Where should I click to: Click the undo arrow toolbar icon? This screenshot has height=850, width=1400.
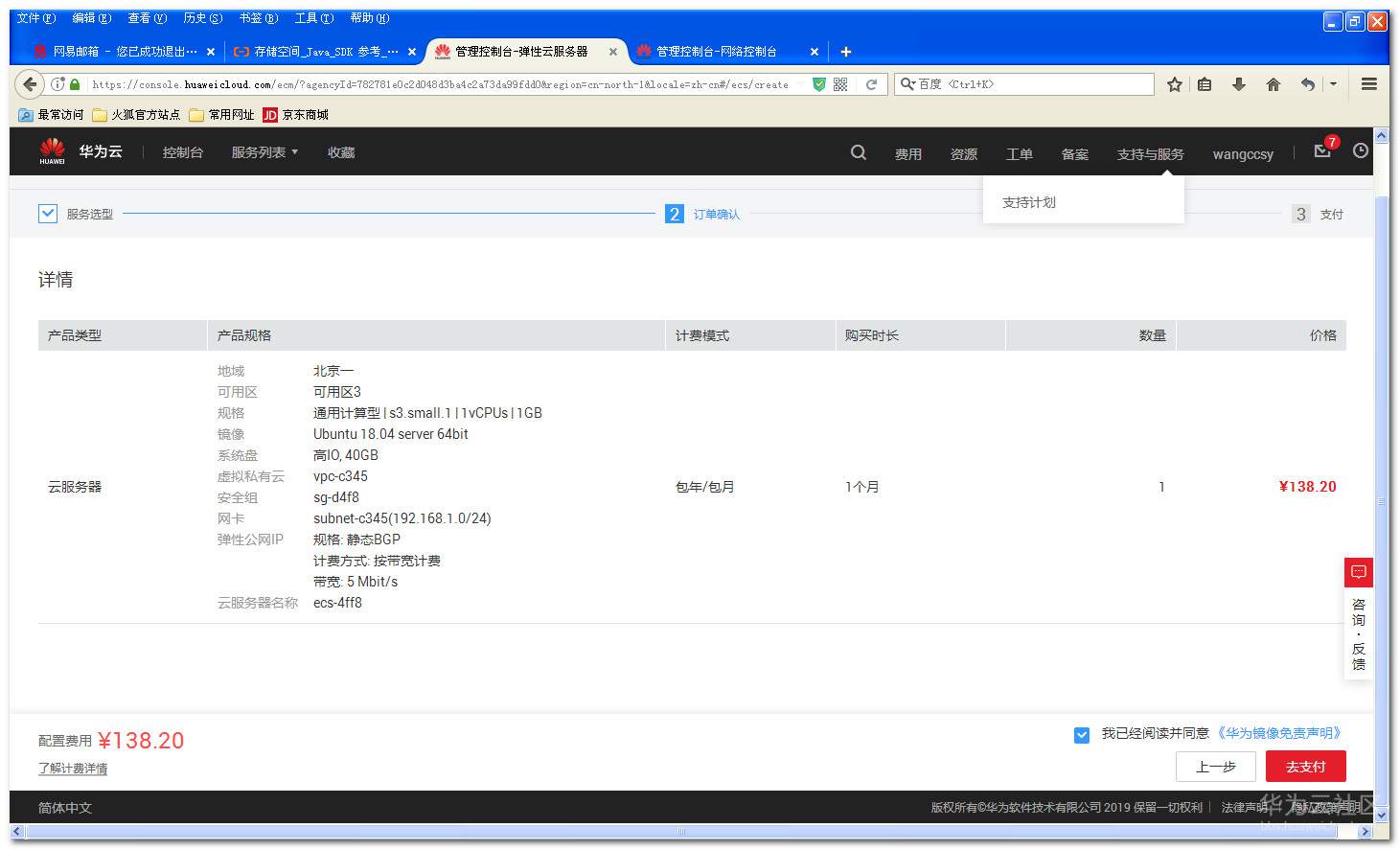pos(1308,84)
